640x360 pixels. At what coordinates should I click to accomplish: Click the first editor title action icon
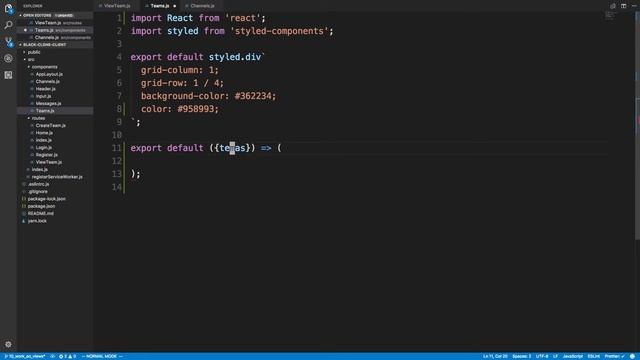[613, 6]
